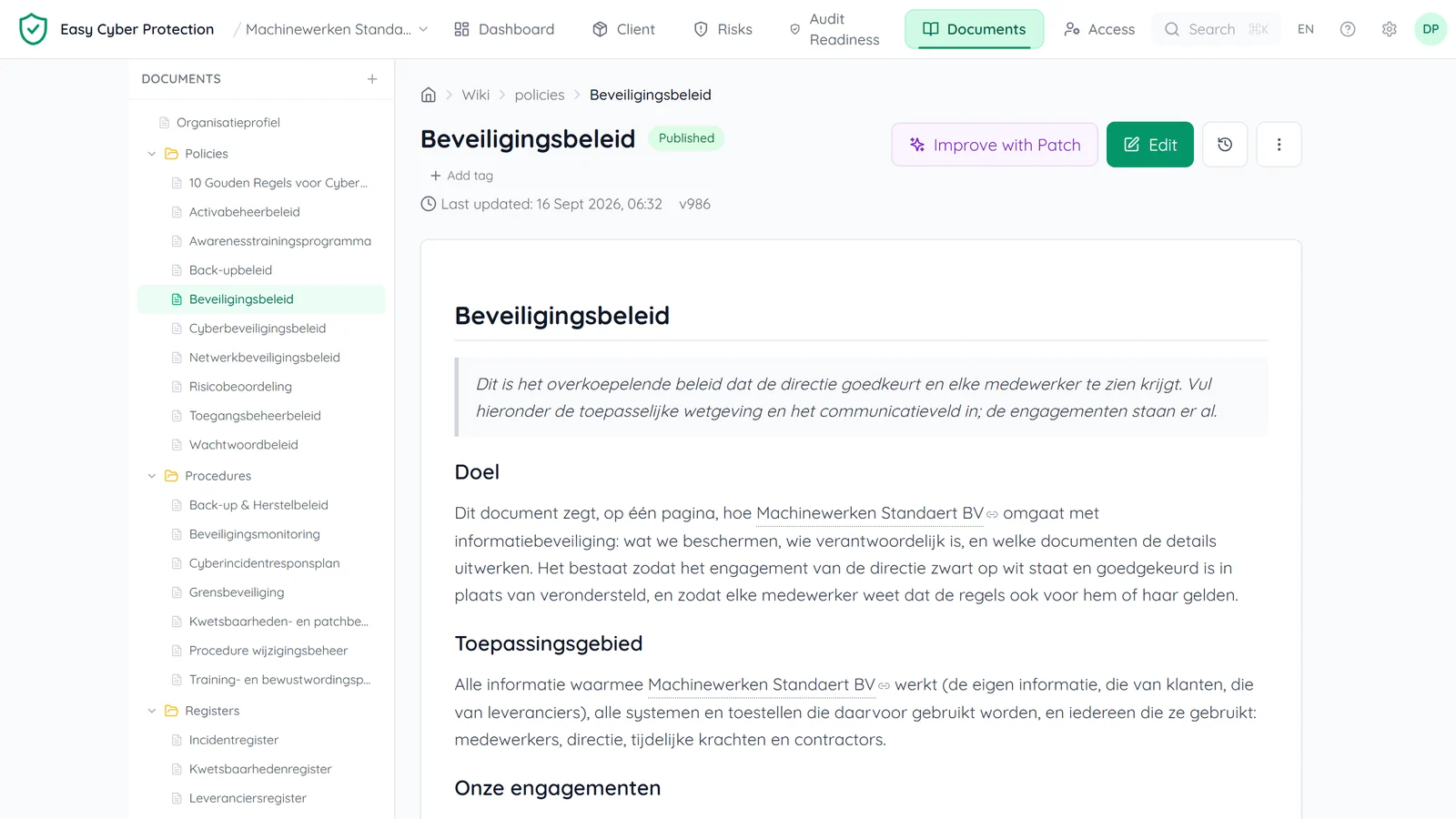Click the Policies folder icon
Screen dimensions: 1456x819
171,154
